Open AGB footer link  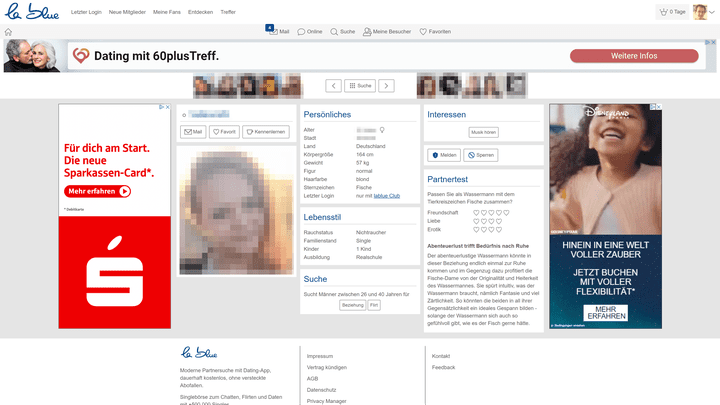click(x=312, y=379)
